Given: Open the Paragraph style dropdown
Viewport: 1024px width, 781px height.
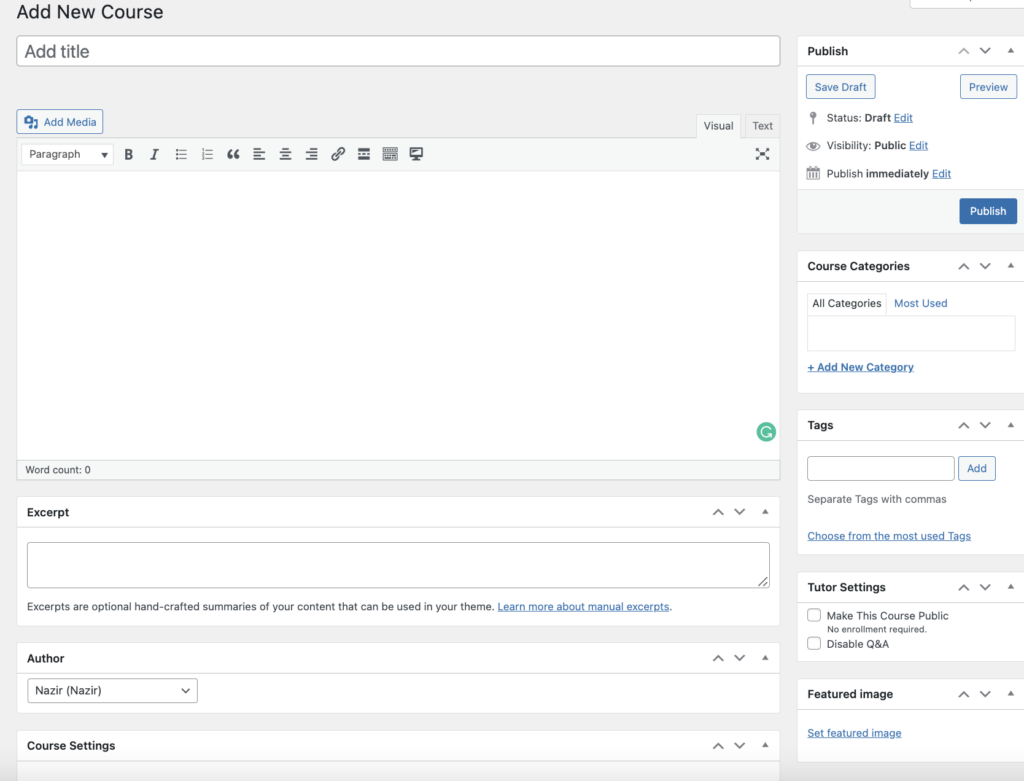Looking at the screenshot, I should [66, 154].
